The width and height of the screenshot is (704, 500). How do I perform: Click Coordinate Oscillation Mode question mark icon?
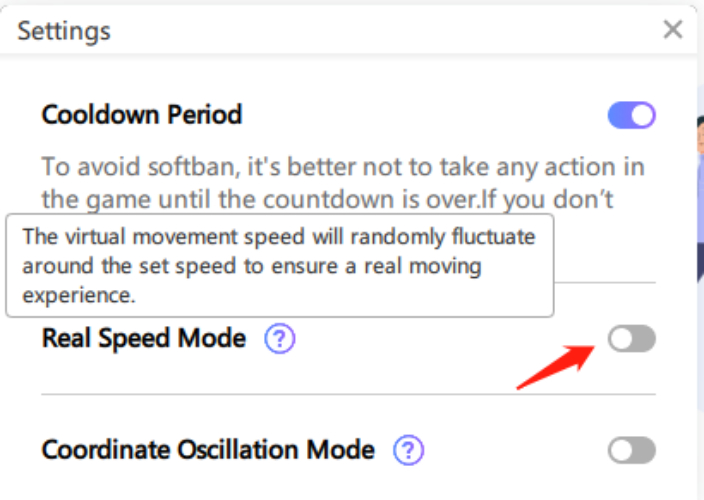pos(408,451)
